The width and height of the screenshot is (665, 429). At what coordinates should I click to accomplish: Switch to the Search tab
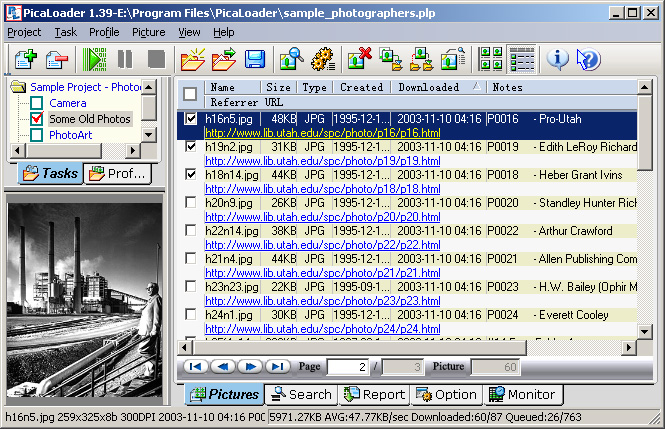point(301,394)
